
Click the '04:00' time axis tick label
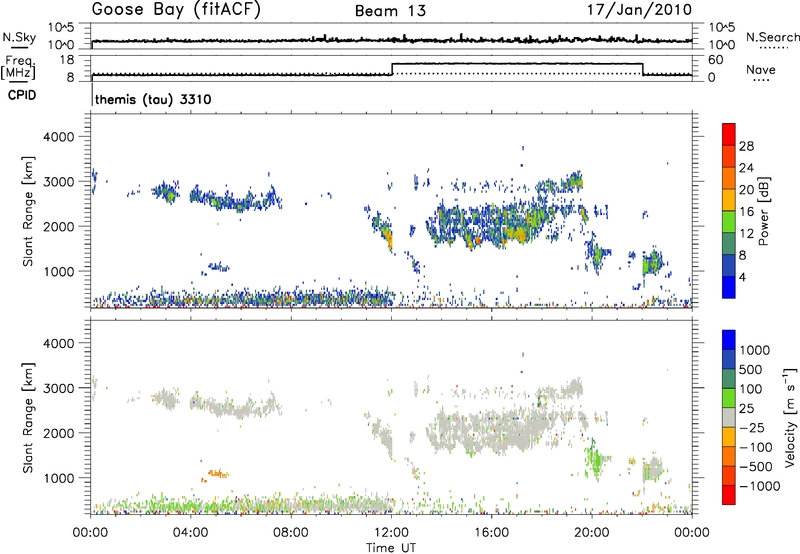[x=191, y=533]
